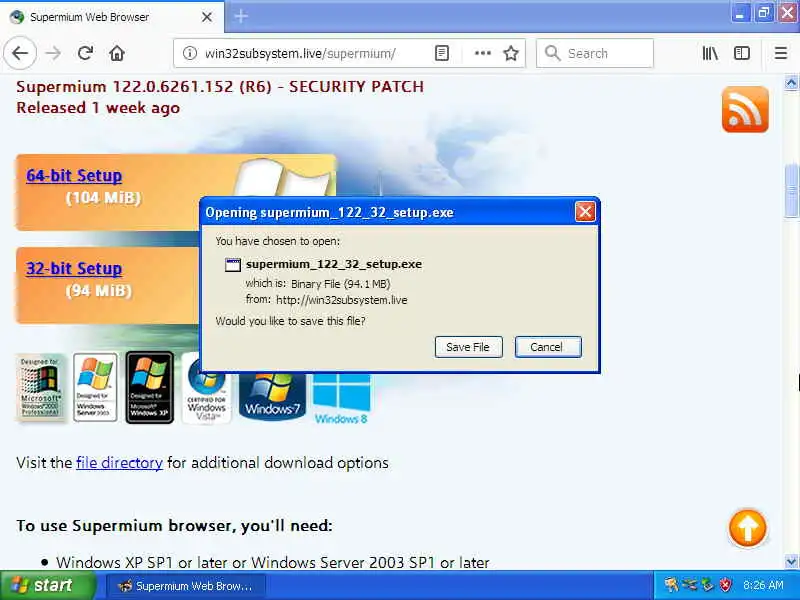Screen dimensions: 800x600
Task: Show site information for win32subsystem.live
Action: [190, 53]
